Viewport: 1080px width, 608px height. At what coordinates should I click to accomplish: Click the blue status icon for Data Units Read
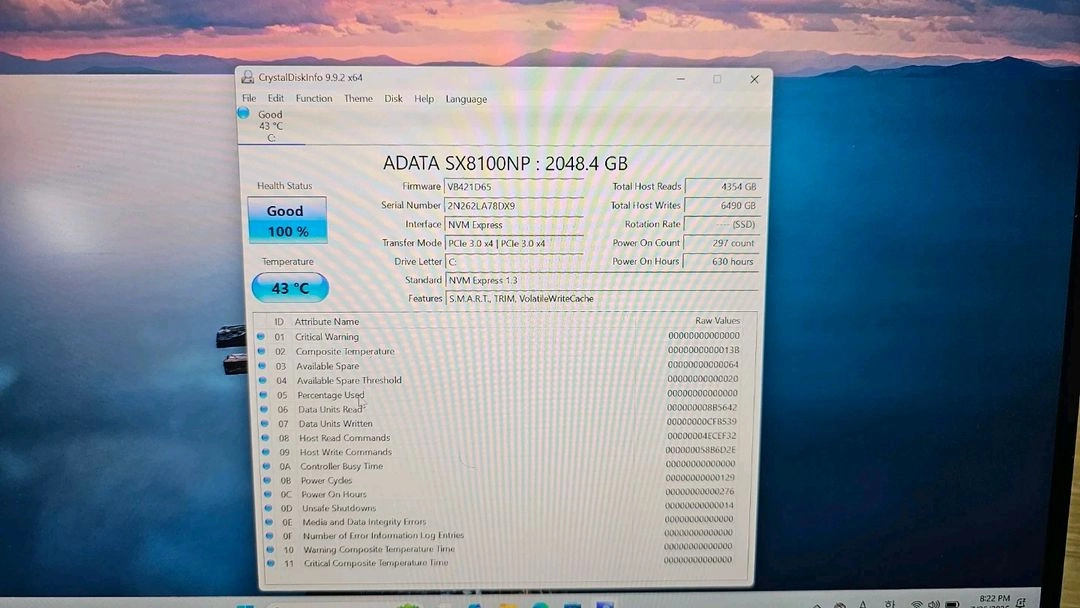(264, 409)
